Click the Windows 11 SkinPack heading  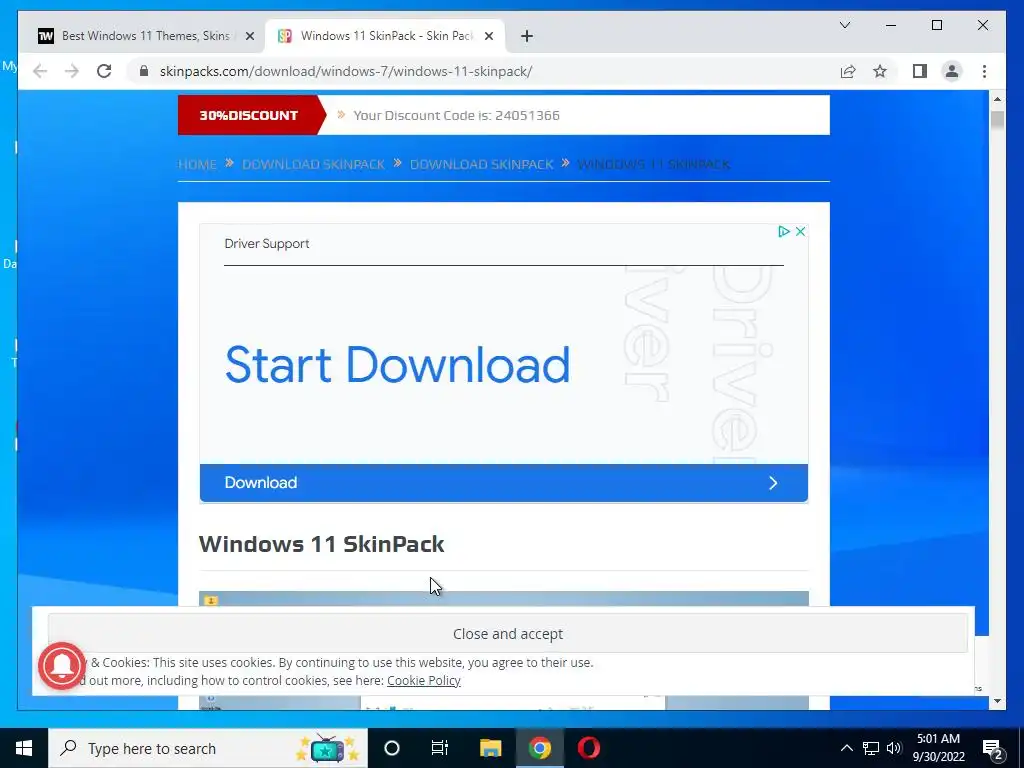pyautogui.click(x=321, y=544)
